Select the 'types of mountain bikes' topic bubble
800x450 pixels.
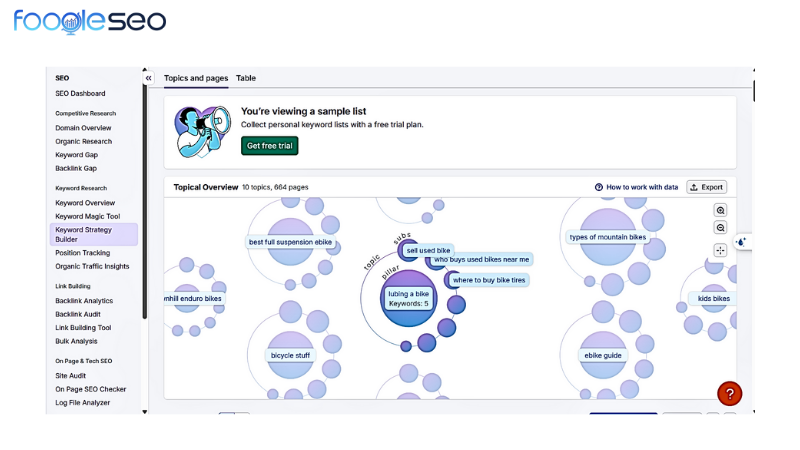tap(607, 237)
